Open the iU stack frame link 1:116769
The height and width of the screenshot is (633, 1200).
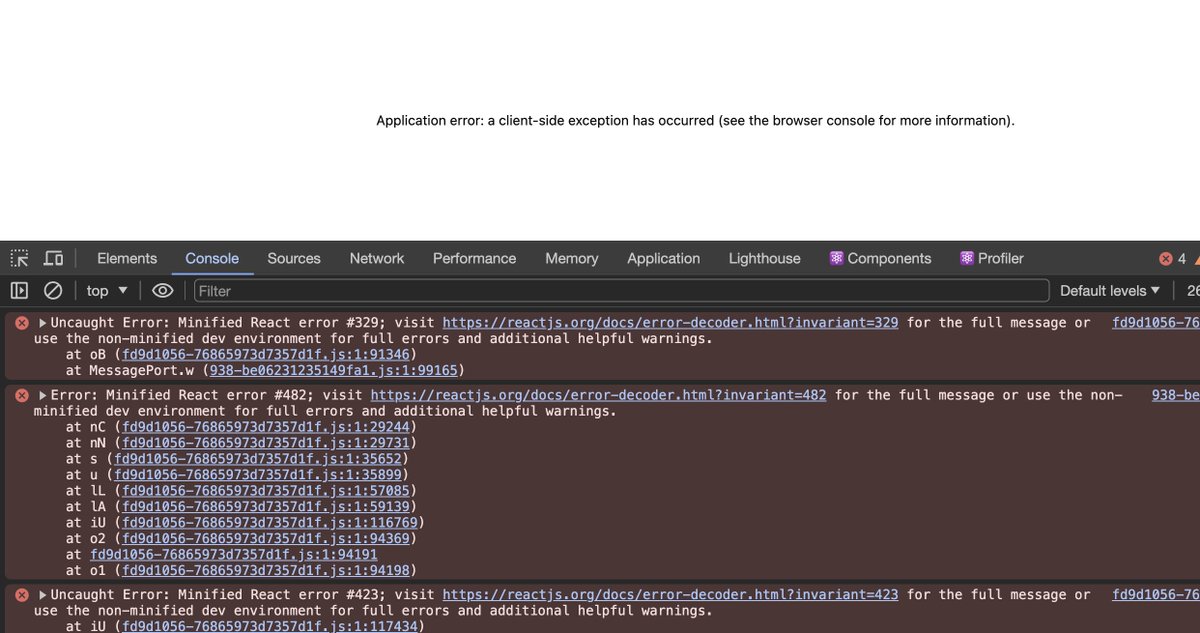[x=269, y=523]
